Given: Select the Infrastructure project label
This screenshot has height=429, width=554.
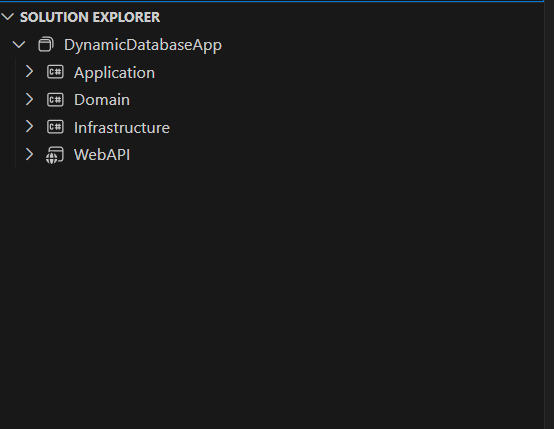Looking at the screenshot, I should click(122, 127).
